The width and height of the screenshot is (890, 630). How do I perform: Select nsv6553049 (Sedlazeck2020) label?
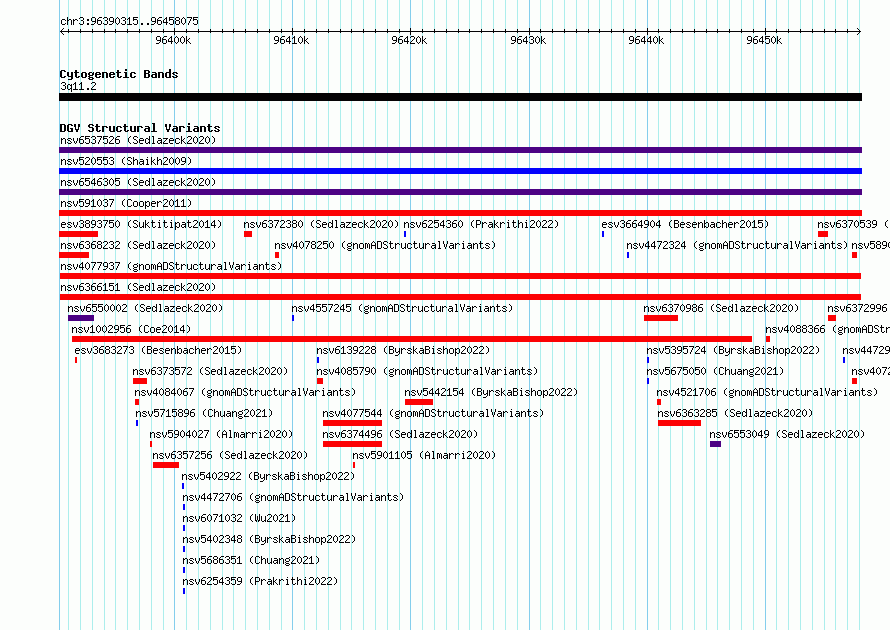[x=787, y=434]
